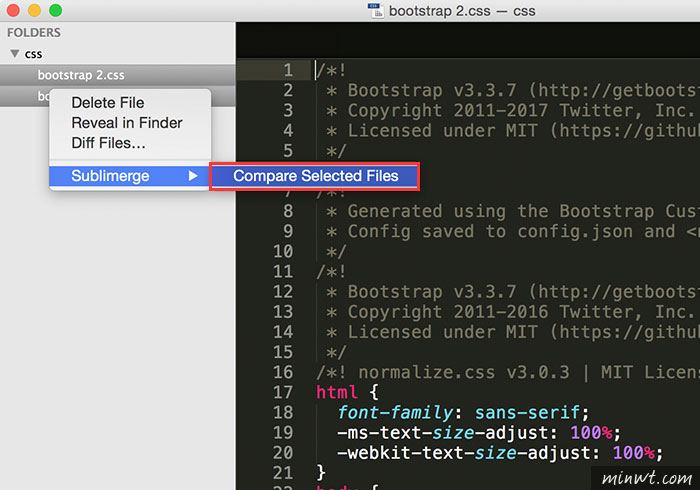
Task: Click line number 4 in gutter
Action: [288, 131]
